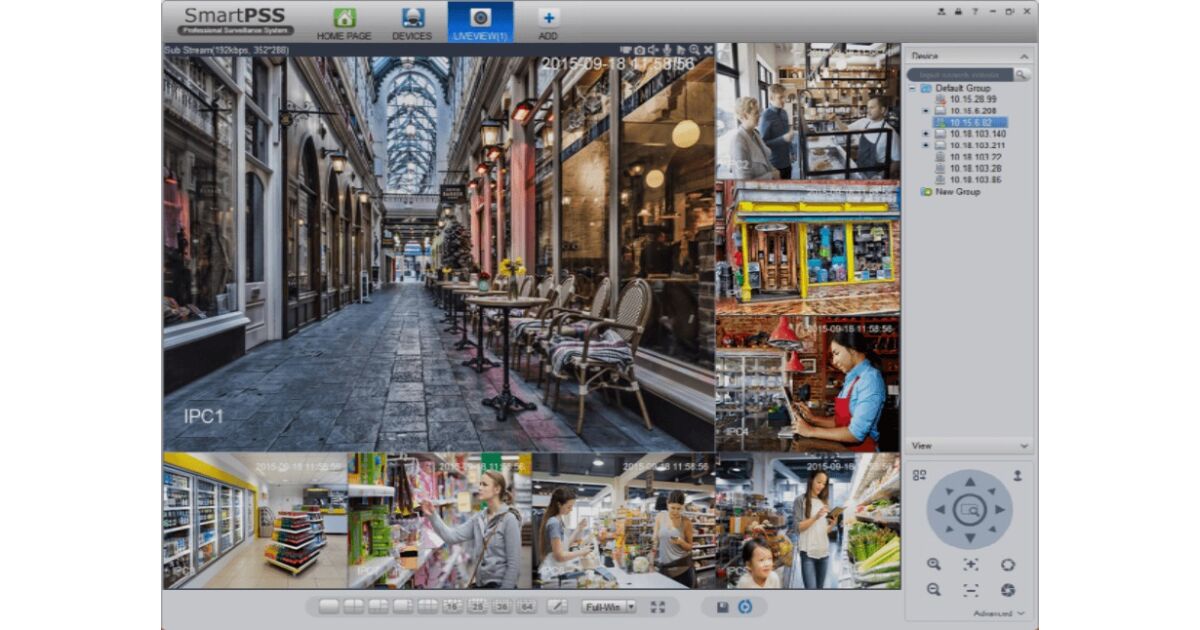This screenshot has height=630, width=1200.
Task: Open the HOME PAGE tab
Action: 344,24
